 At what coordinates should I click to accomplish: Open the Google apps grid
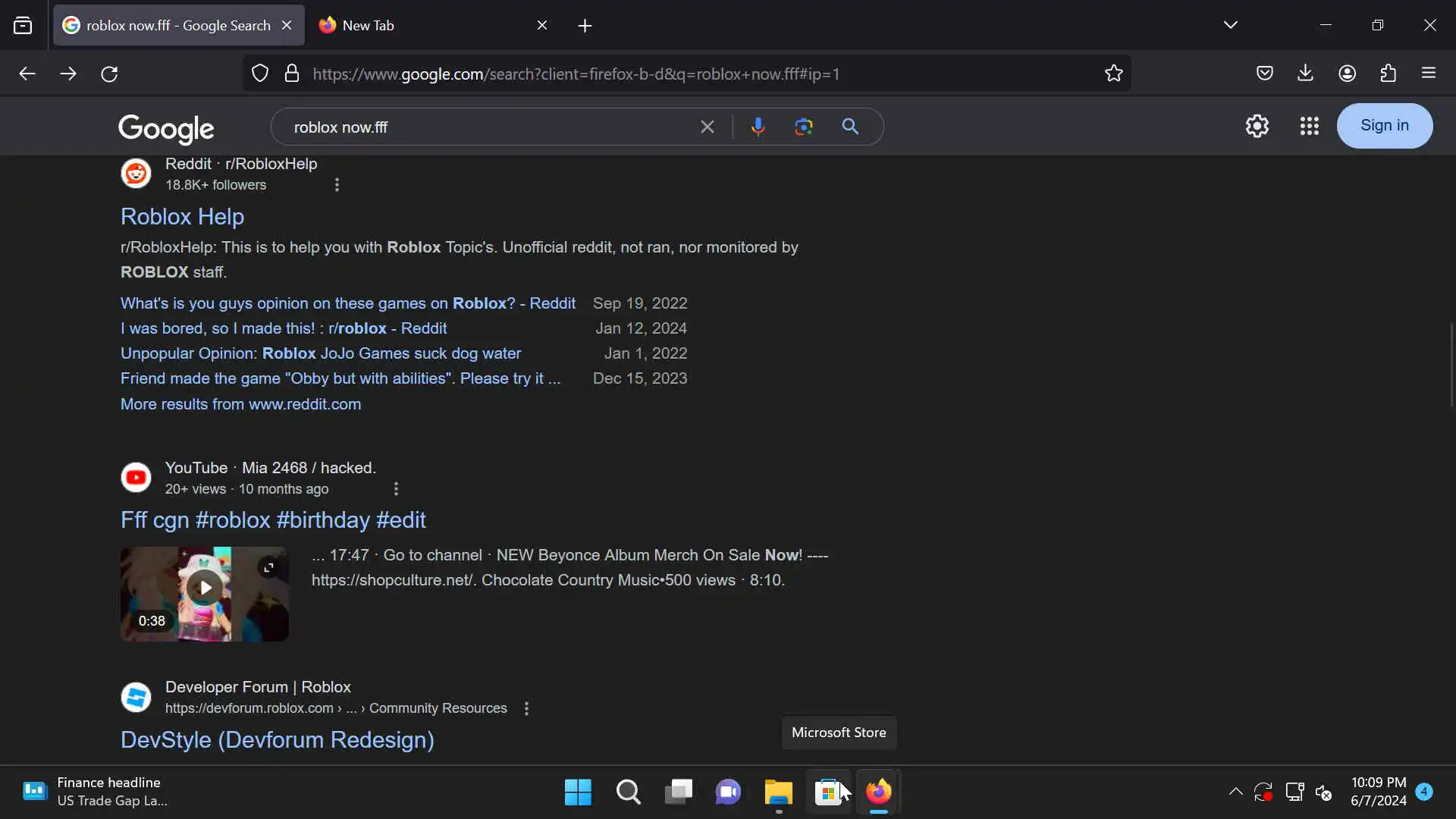pyautogui.click(x=1309, y=126)
